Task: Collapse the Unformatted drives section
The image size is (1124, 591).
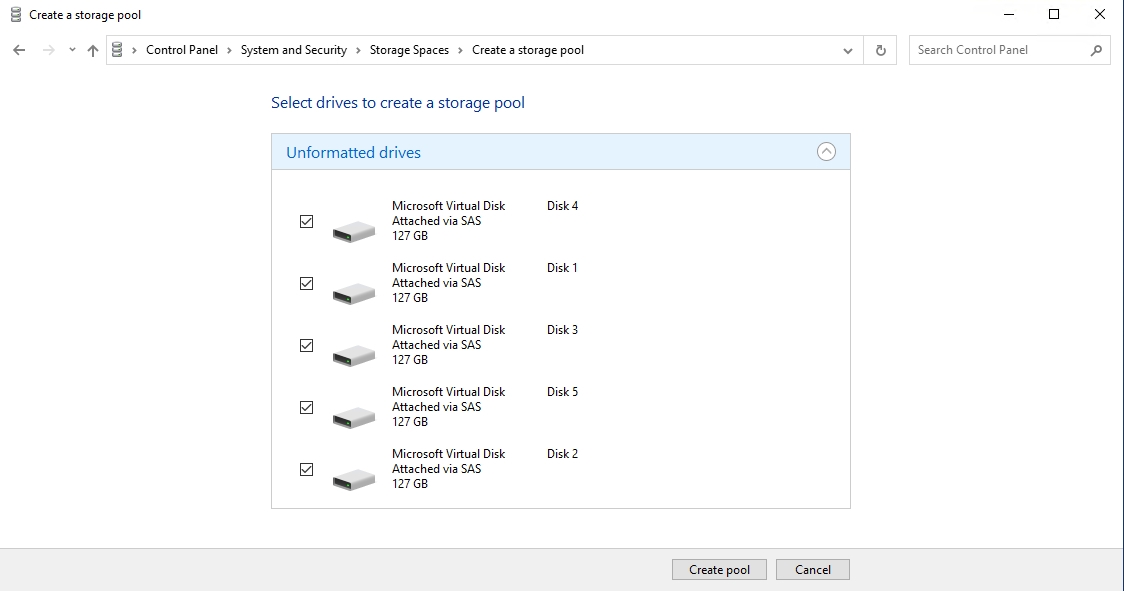Action: pyautogui.click(x=826, y=151)
